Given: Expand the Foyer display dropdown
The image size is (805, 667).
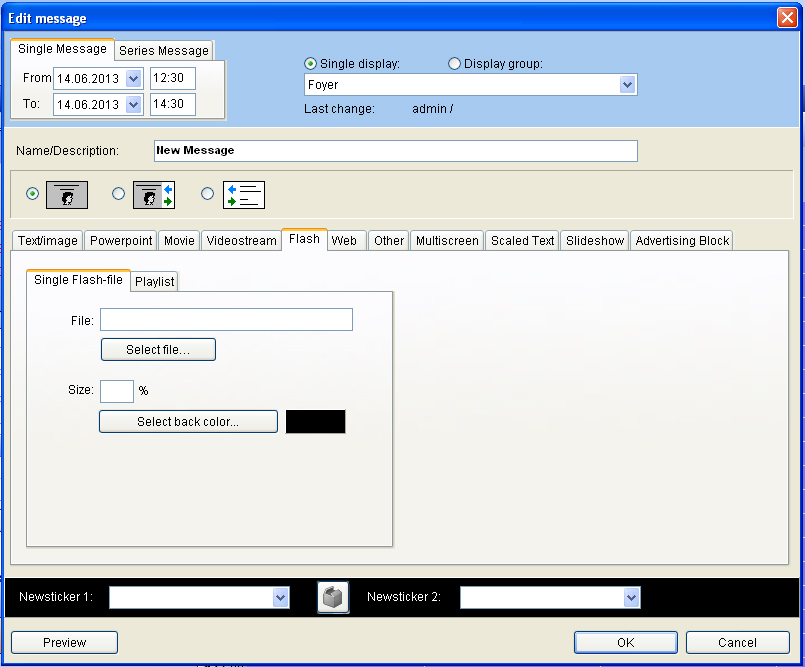Looking at the screenshot, I should [x=627, y=85].
